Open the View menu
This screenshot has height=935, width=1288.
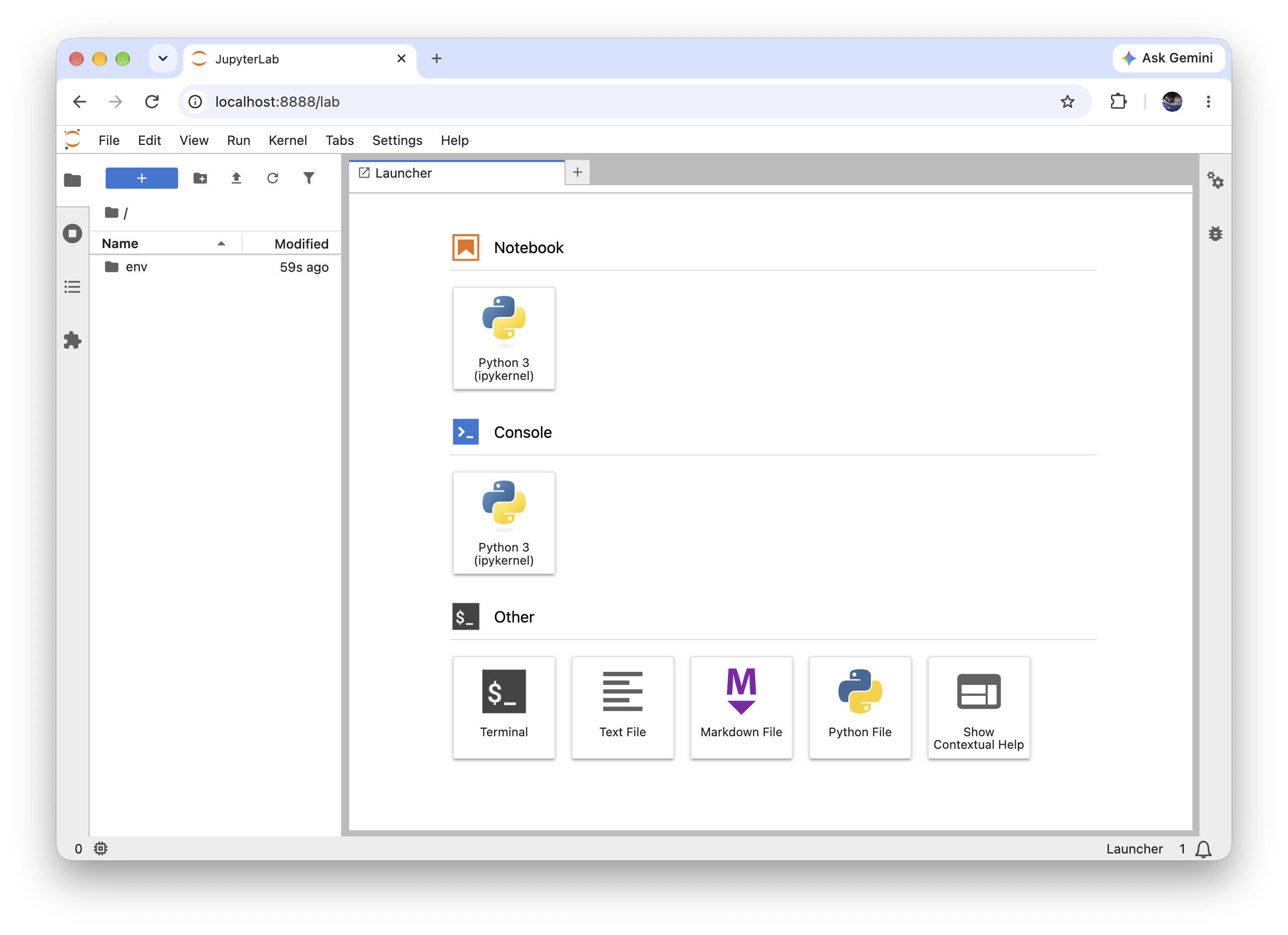(x=194, y=140)
